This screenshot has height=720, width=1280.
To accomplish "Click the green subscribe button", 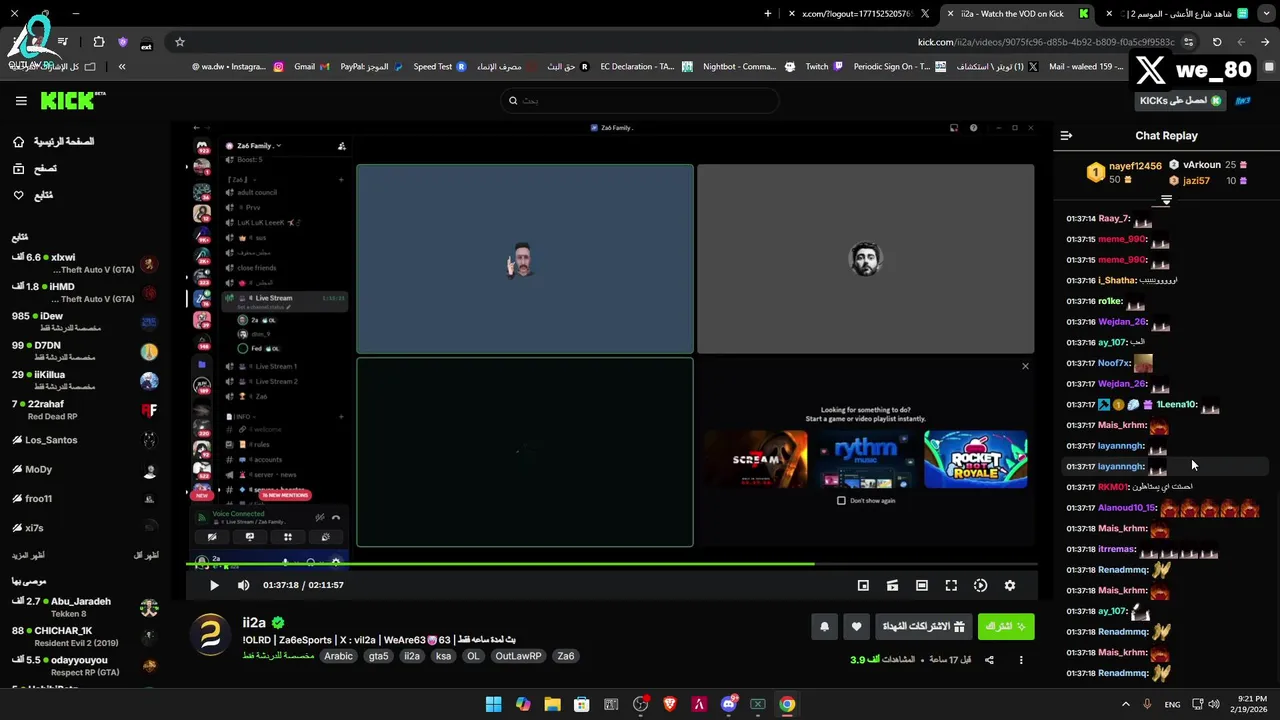I will tap(1006, 627).
